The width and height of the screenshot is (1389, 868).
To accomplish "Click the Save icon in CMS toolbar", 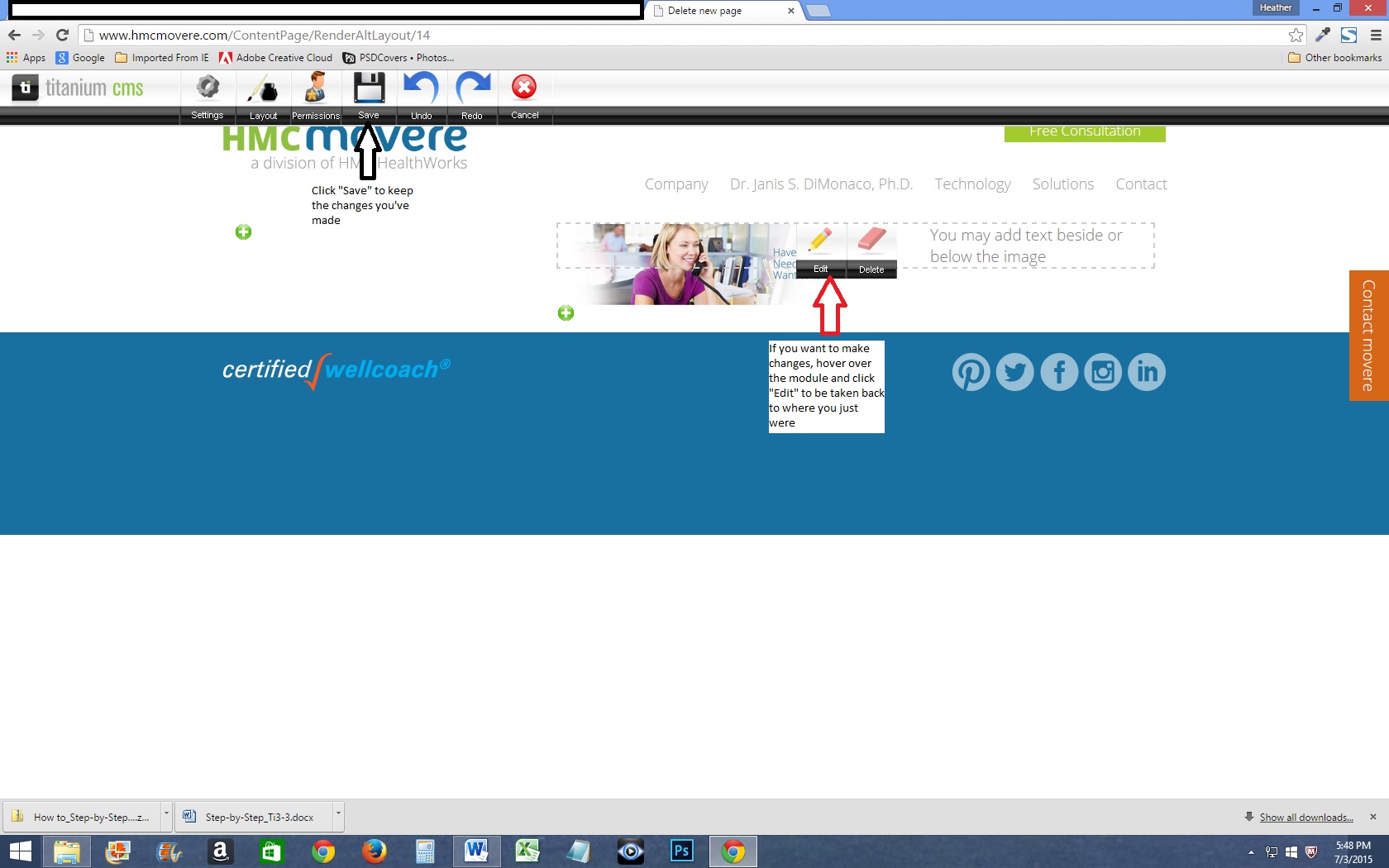I will 369,89.
